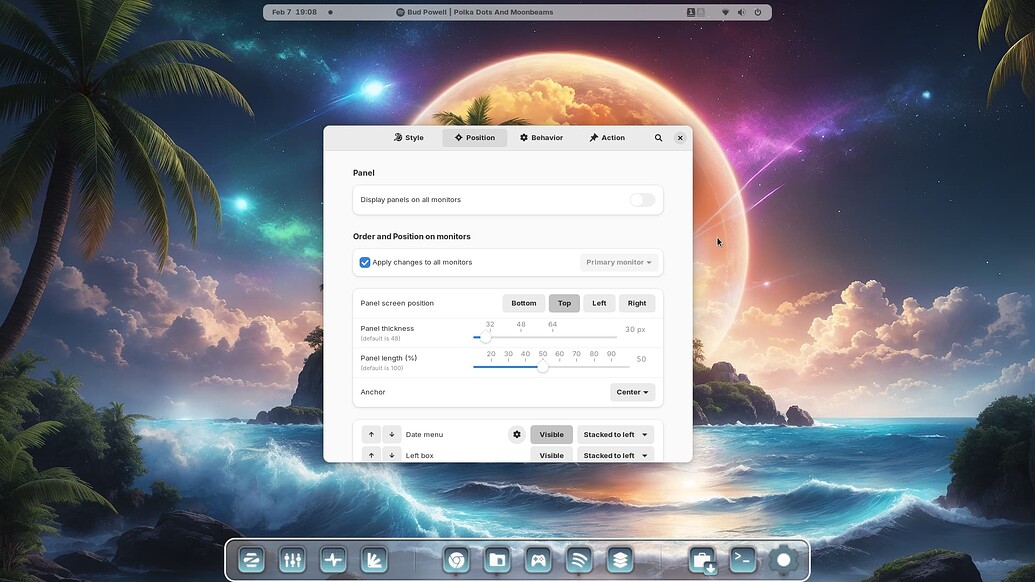Enable Display panels on all monitors

pos(641,200)
